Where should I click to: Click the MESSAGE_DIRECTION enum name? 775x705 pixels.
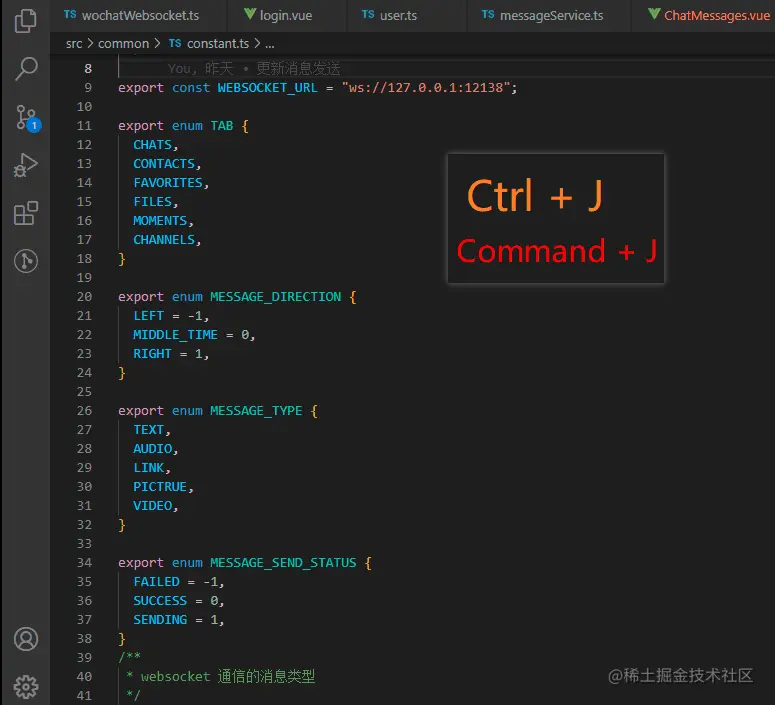[275, 297]
